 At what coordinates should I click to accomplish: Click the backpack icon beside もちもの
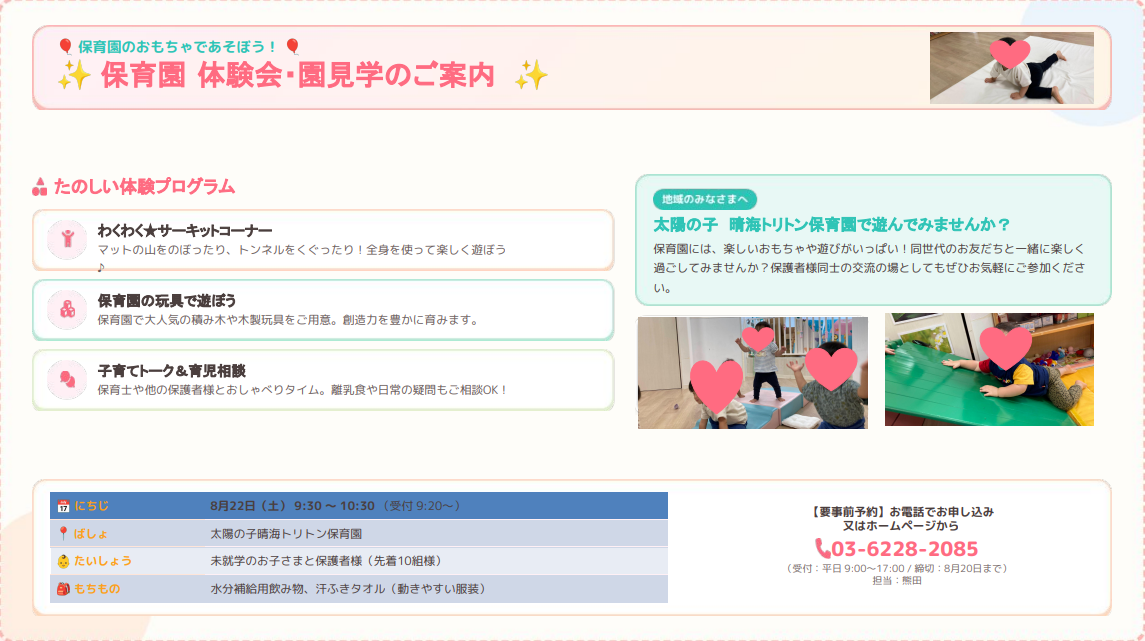coord(64,589)
